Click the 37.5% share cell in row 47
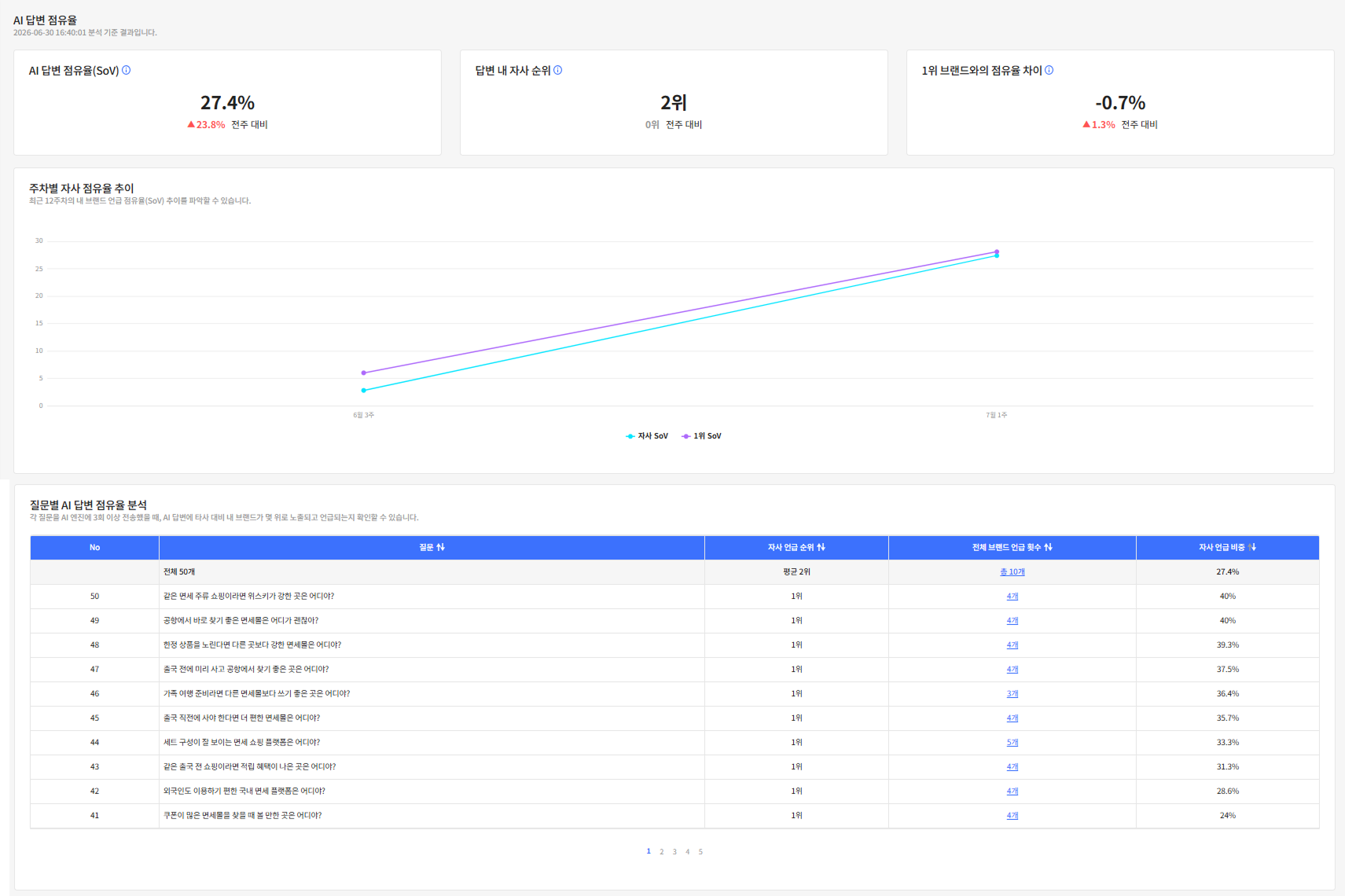1345x896 pixels. coord(1228,670)
